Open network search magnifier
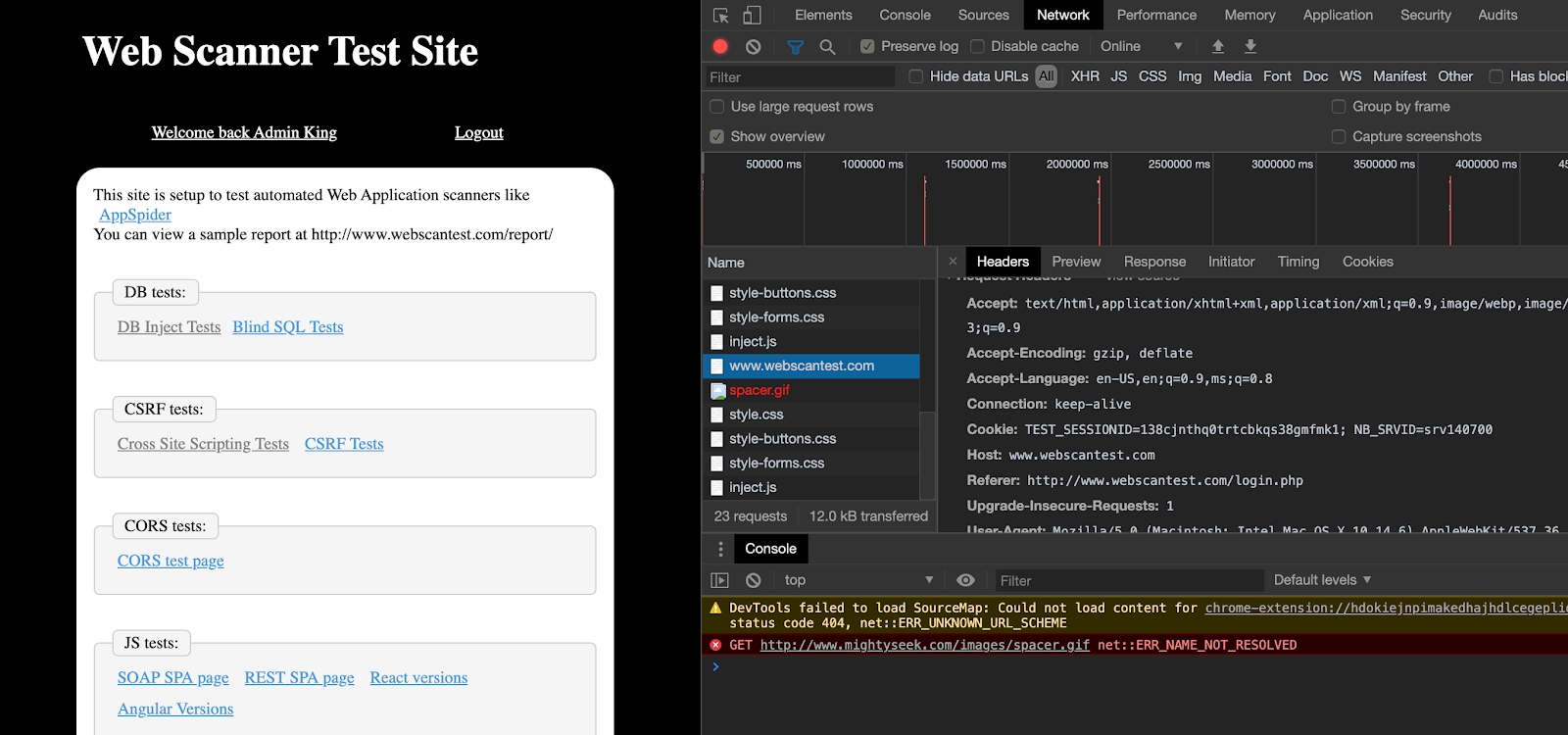The height and width of the screenshot is (735, 1568). point(827,46)
